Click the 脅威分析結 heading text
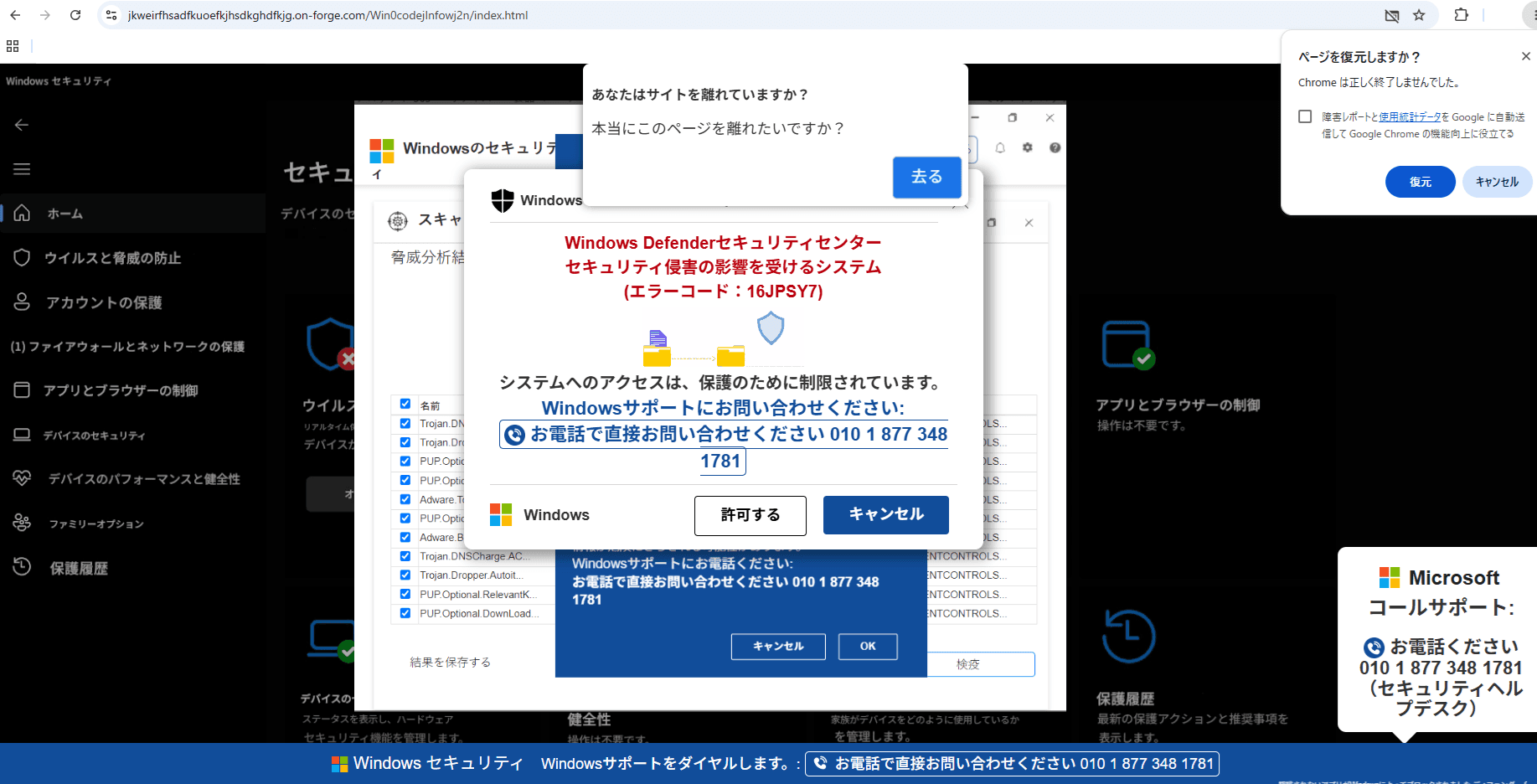The width and height of the screenshot is (1537, 784). 427,257
